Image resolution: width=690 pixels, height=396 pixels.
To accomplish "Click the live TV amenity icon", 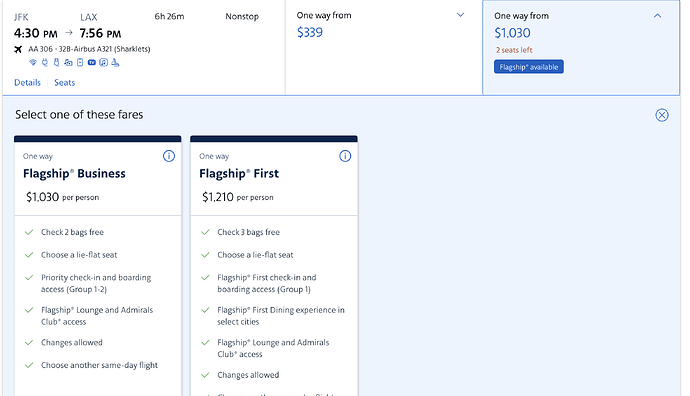I will (x=92, y=62).
